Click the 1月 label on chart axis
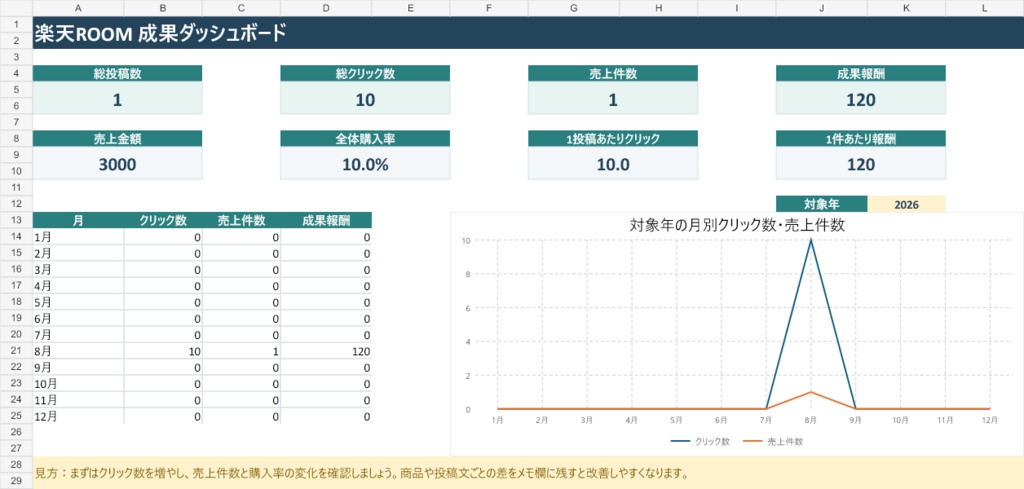1024x489 pixels. (497, 421)
